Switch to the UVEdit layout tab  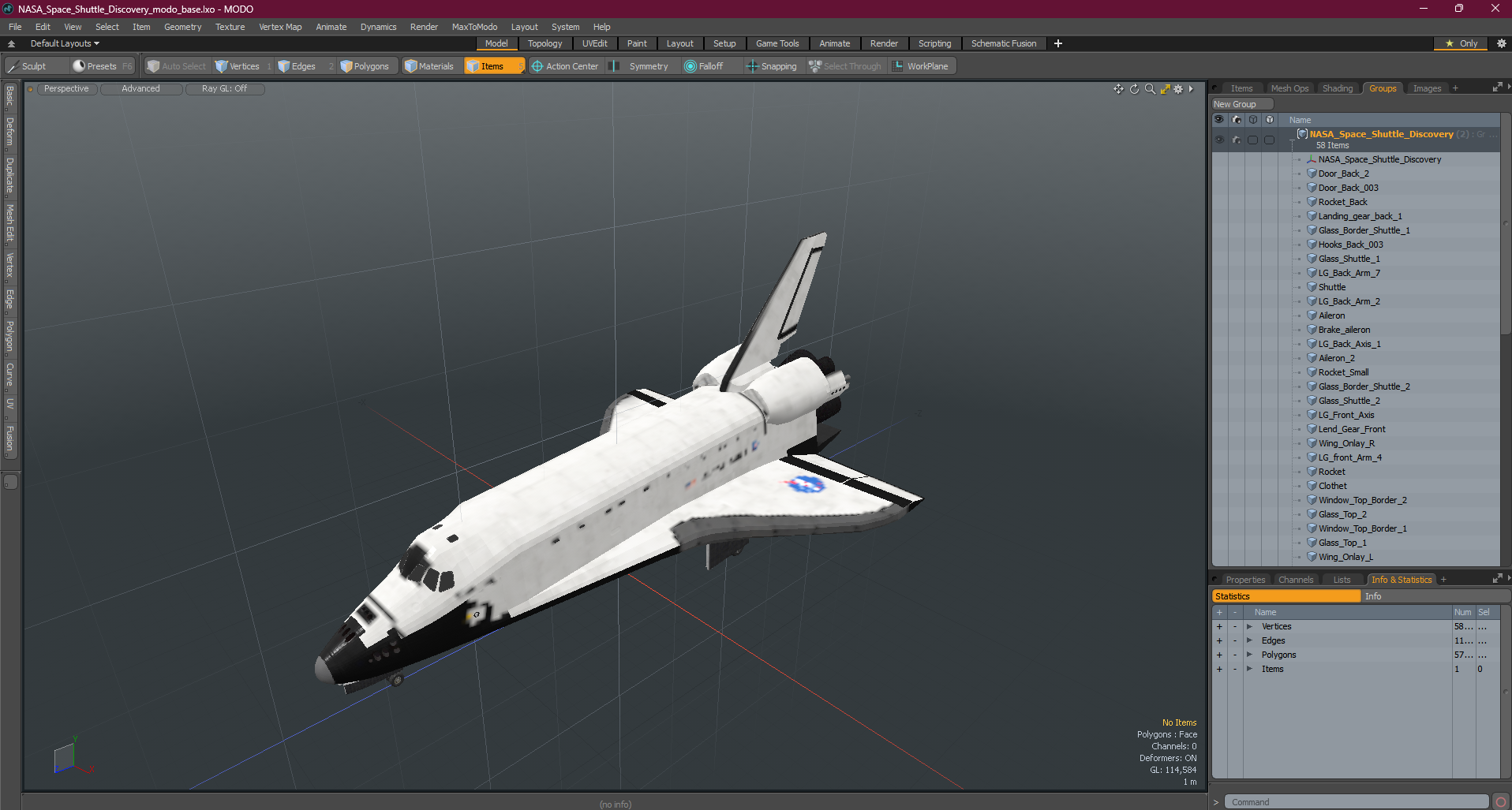coord(594,43)
